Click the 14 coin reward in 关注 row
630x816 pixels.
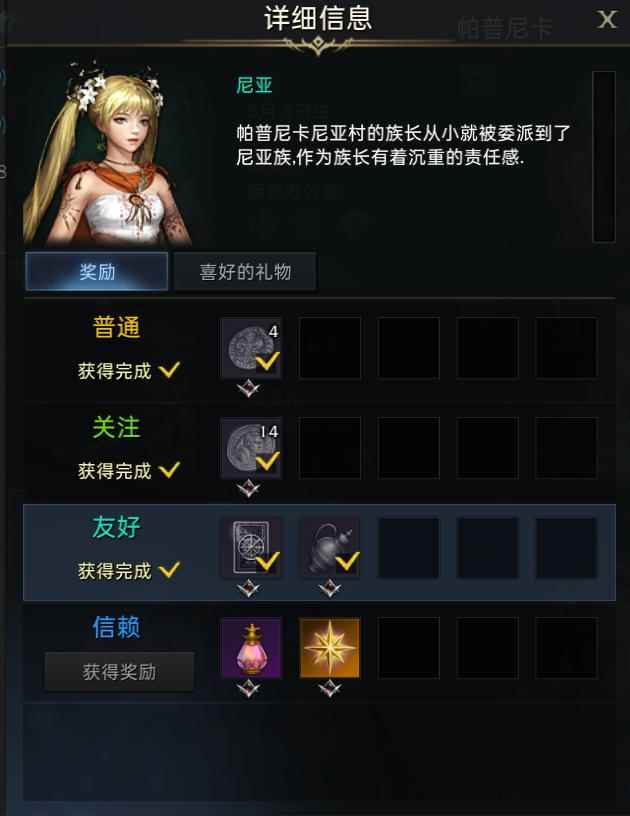coord(251,448)
